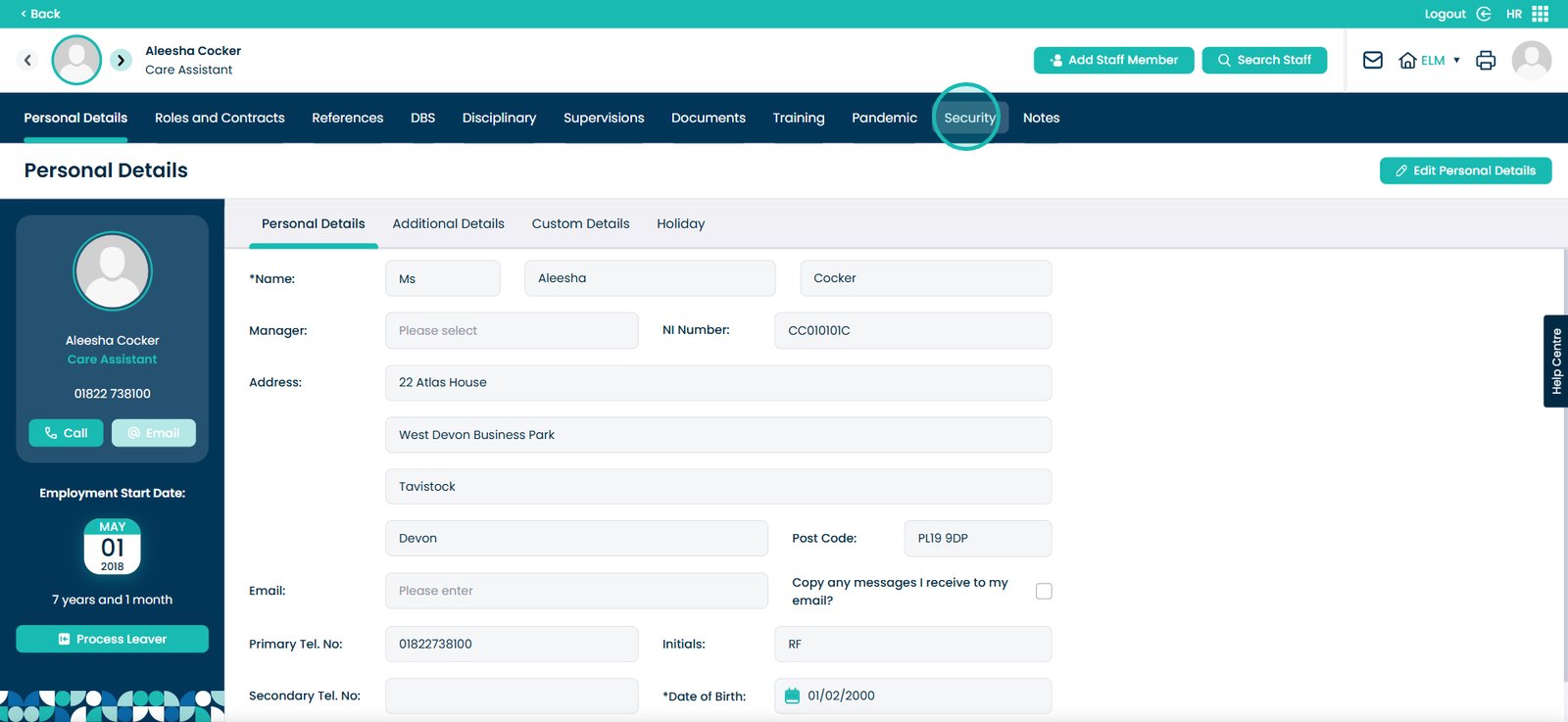Image resolution: width=1568 pixels, height=722 pixels.
Task: Open the apps grid icon
Action: click(x=1541, y=14)
